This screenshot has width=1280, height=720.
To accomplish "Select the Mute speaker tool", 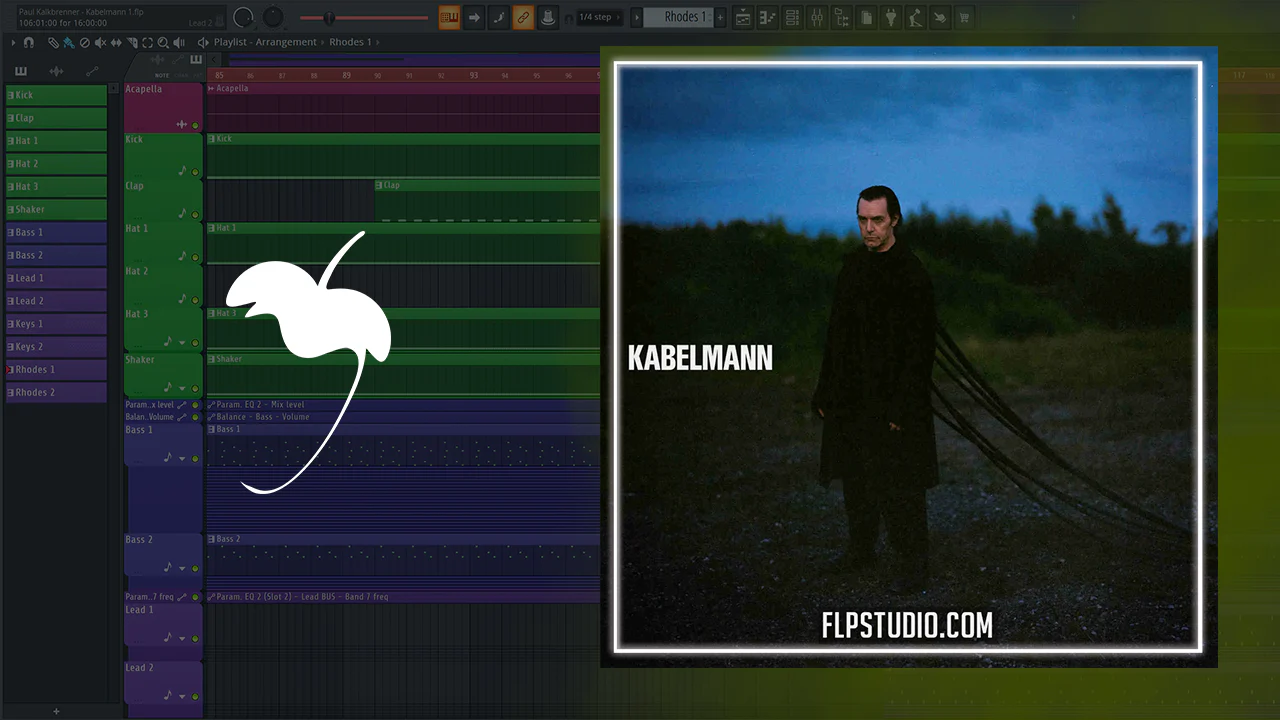I will coord(100,43).
